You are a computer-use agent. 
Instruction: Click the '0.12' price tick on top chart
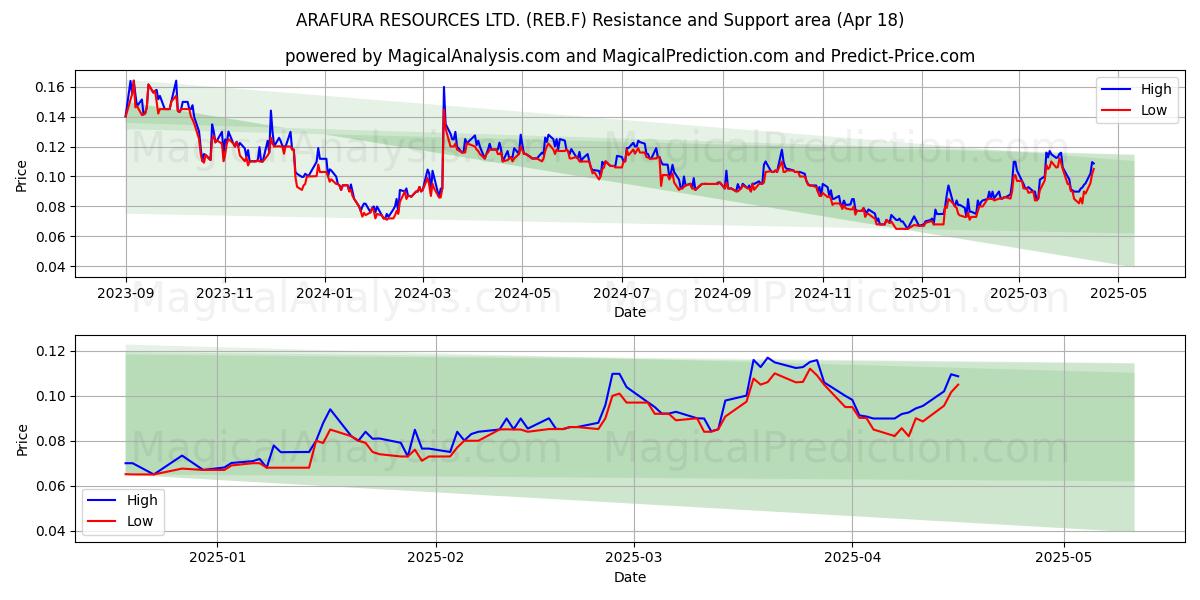click(50, 147)
